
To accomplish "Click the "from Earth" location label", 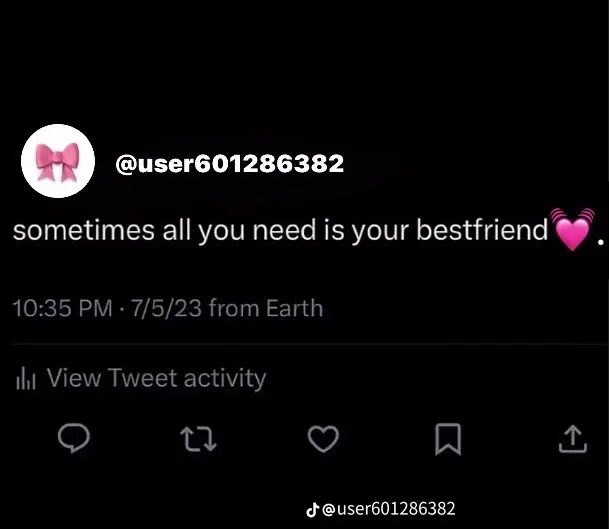I will [x=266, y=308].
